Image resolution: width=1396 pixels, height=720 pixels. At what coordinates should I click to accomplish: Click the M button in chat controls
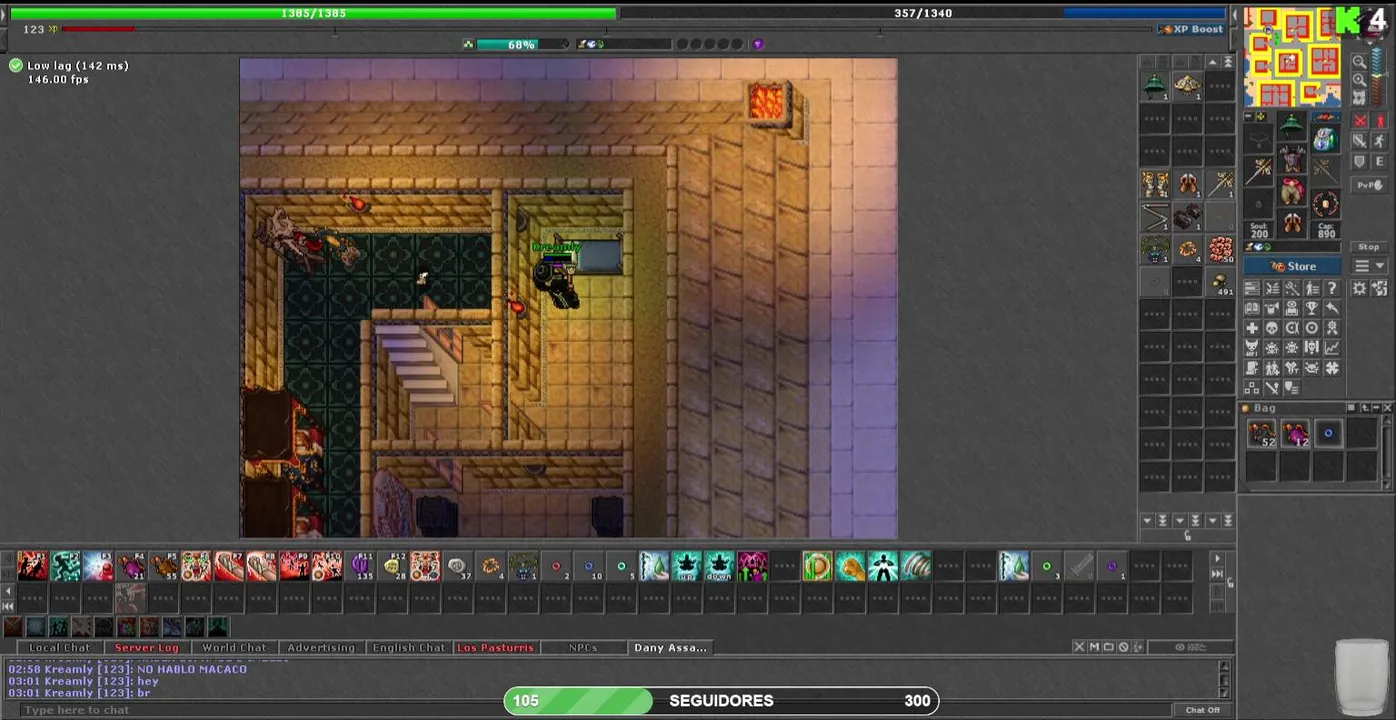(1094, 647)
